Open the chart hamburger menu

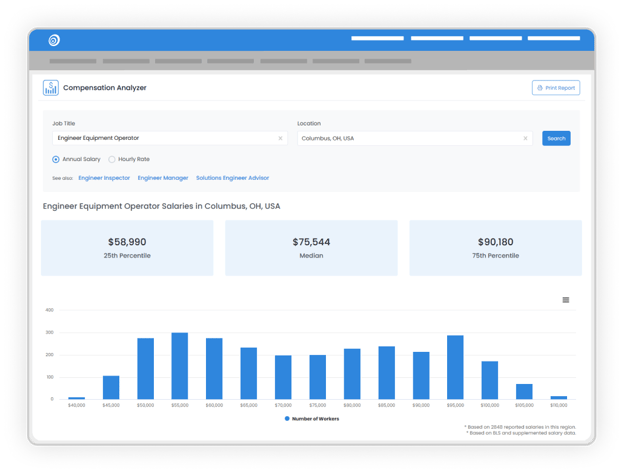click(x=566, y=300)
